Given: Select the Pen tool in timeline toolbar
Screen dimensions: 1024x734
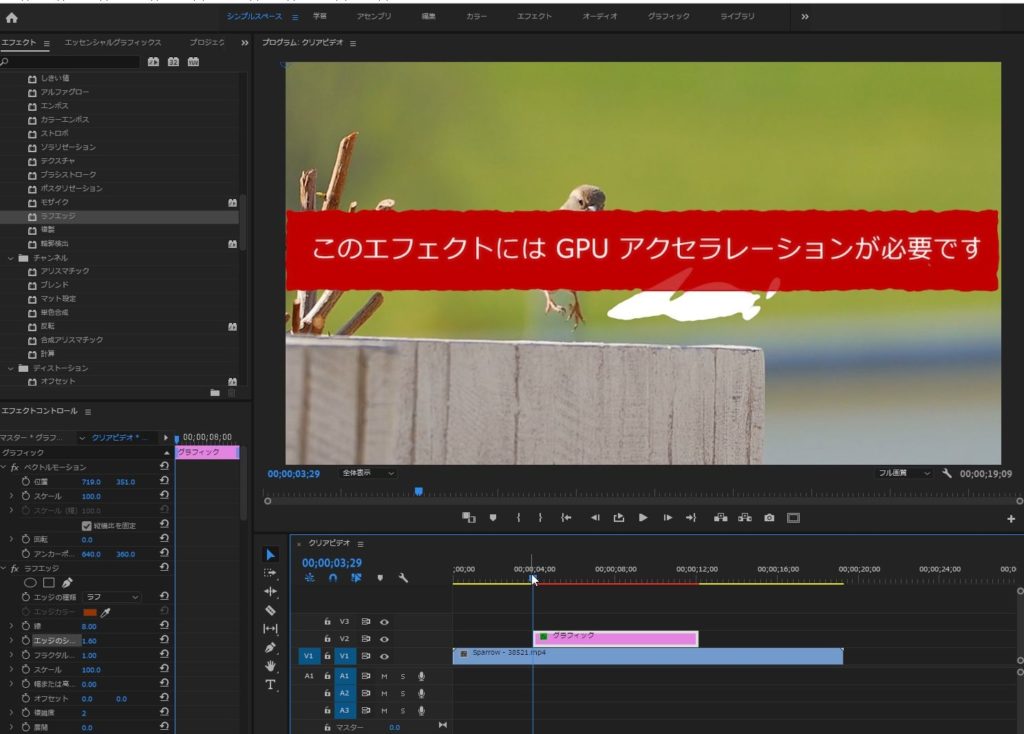Looking at the screenshot, I should pyautogui.click(x=270, y=647).
